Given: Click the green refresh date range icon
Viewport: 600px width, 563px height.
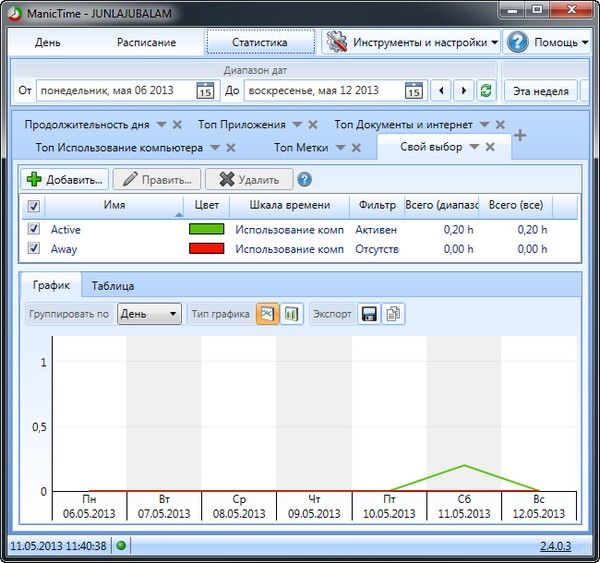Looking at the screenshot, I should [x=486, y=91].
